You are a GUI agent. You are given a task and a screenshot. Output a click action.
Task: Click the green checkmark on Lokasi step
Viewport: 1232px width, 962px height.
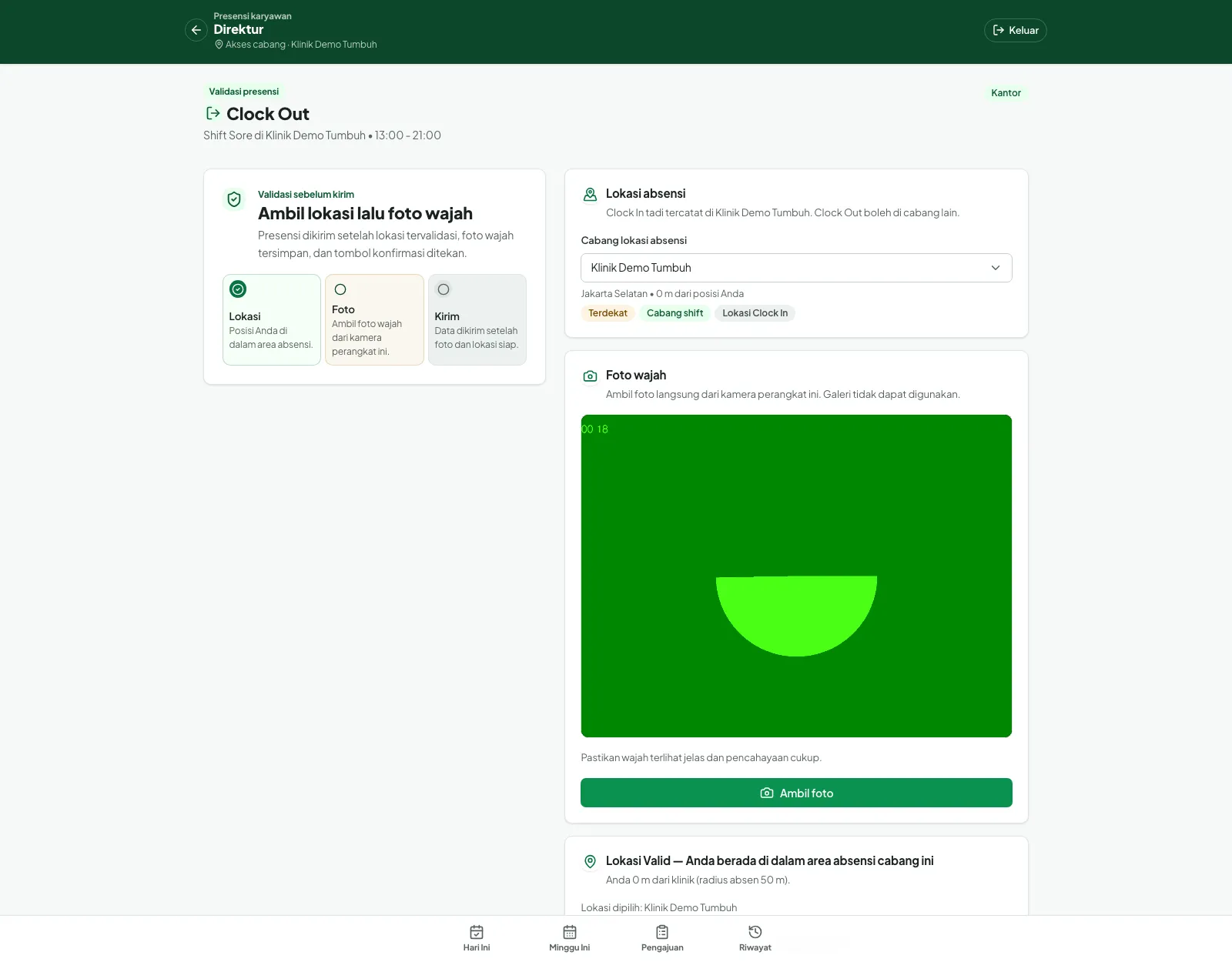coord(238,289)
